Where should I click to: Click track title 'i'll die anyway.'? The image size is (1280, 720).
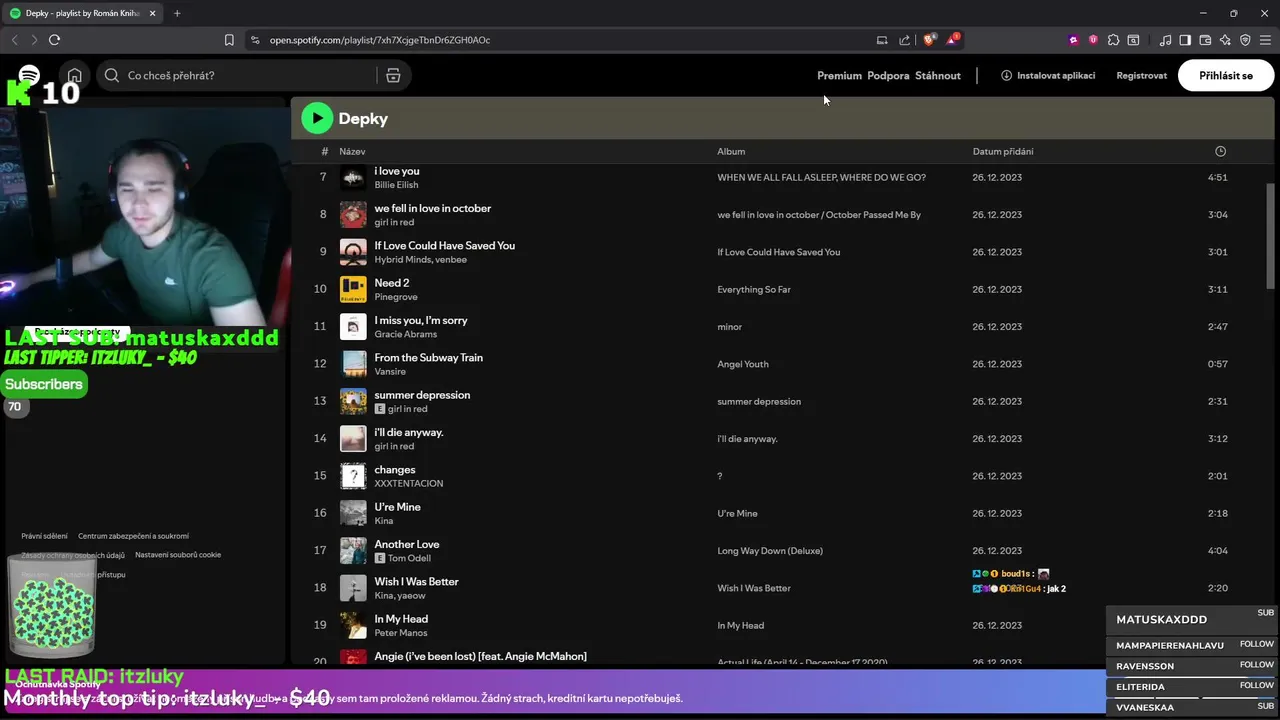tap(409, 432)
